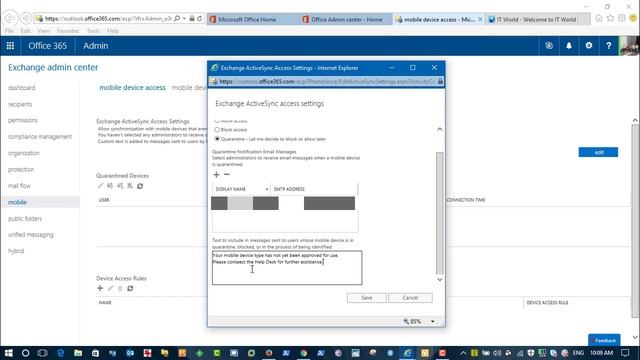Viewport: 640px width, 360px height.
Task: Click the Feedback button
Action: click(604, 340)
